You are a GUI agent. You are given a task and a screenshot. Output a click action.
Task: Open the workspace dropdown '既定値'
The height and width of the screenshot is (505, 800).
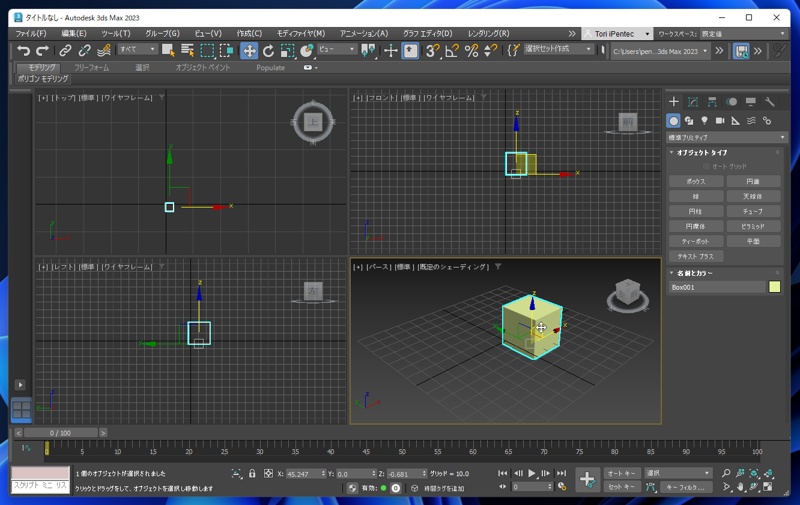click(x=744, y=34)
